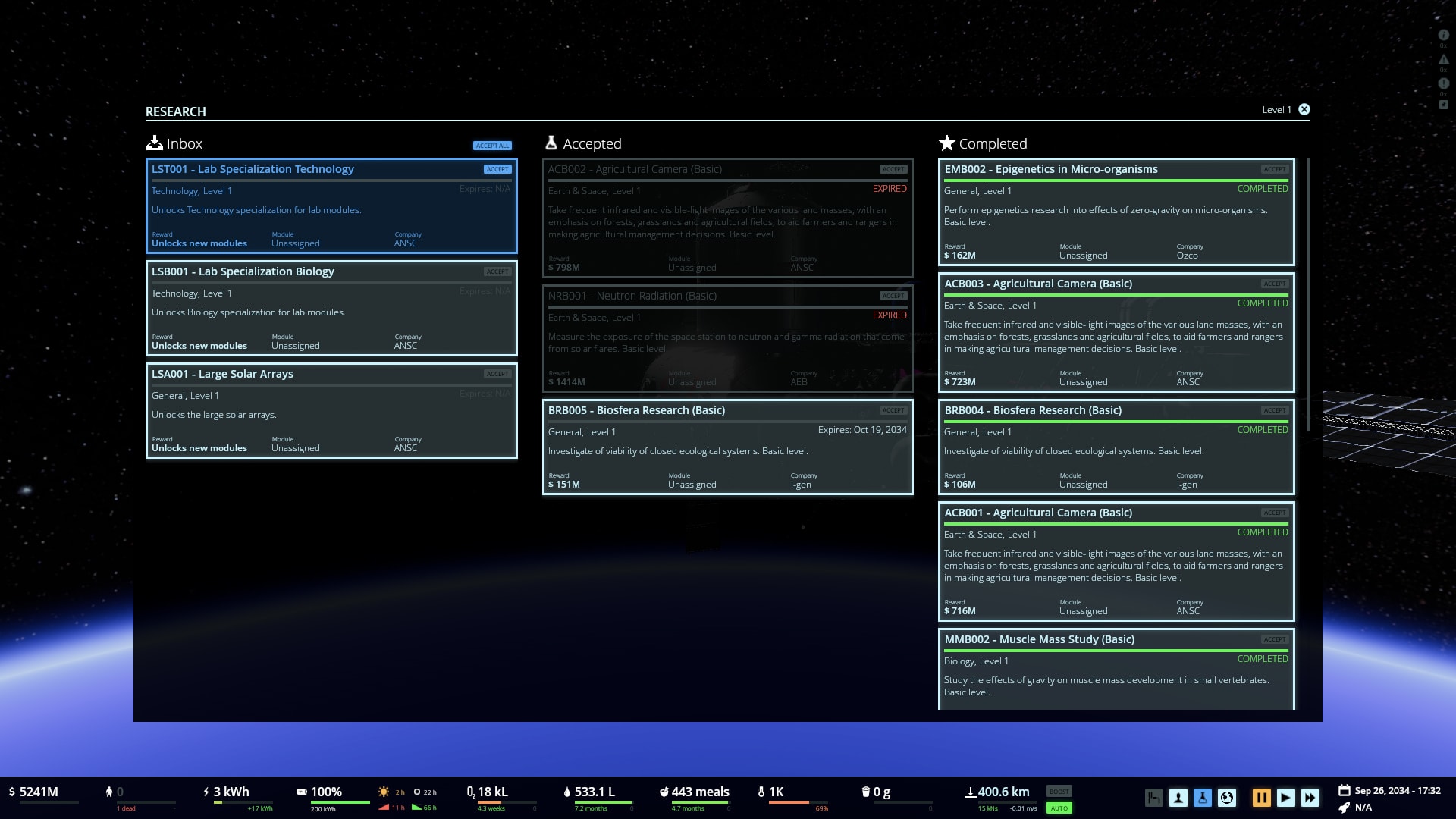The width and height of the screenshot is (1456, 819).
Task: Click the Completed star icon
Action: click(x=946, y=143)
